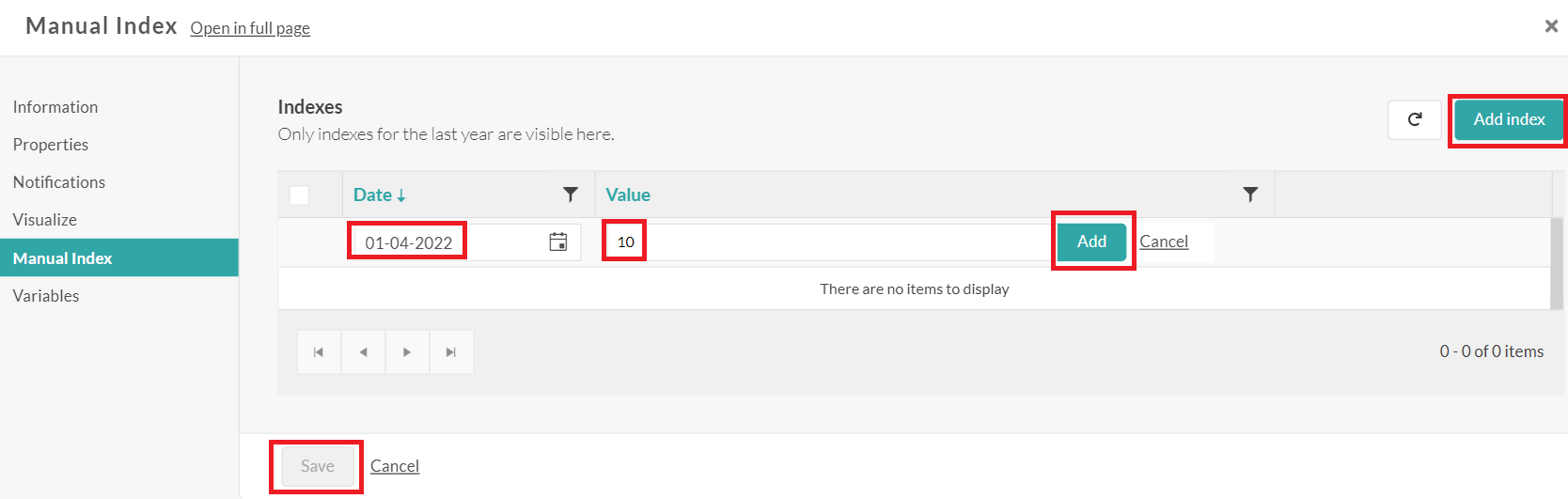Click Open in full page link
The height and width of the screenshot is (499, 1568).
tap(250, 28)
